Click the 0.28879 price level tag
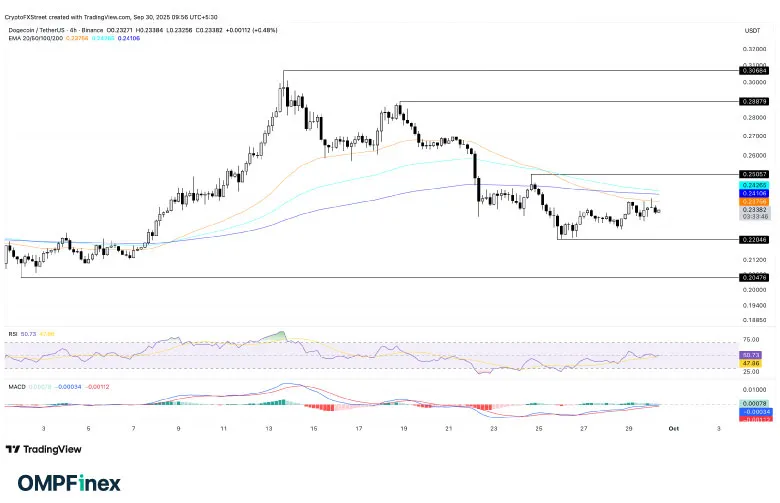This screenshot has height=503, width=780. (x=753, y=102)
